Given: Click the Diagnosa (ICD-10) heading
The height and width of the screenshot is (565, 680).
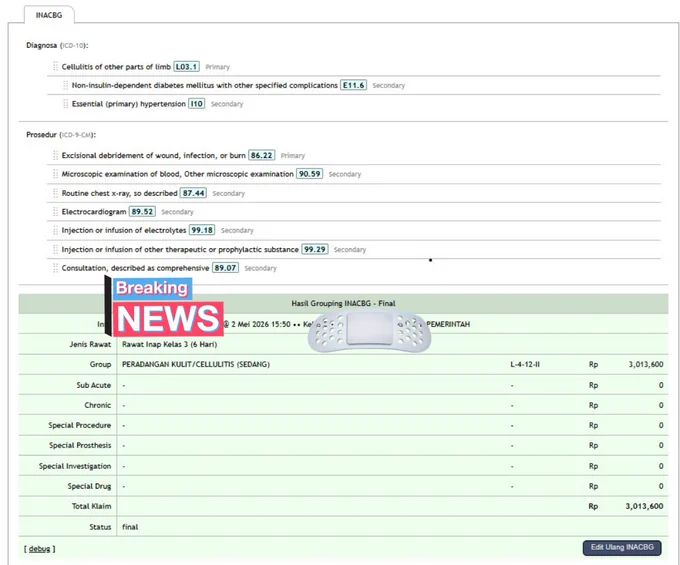Looking at the screenshot, I should click(57, 45).
